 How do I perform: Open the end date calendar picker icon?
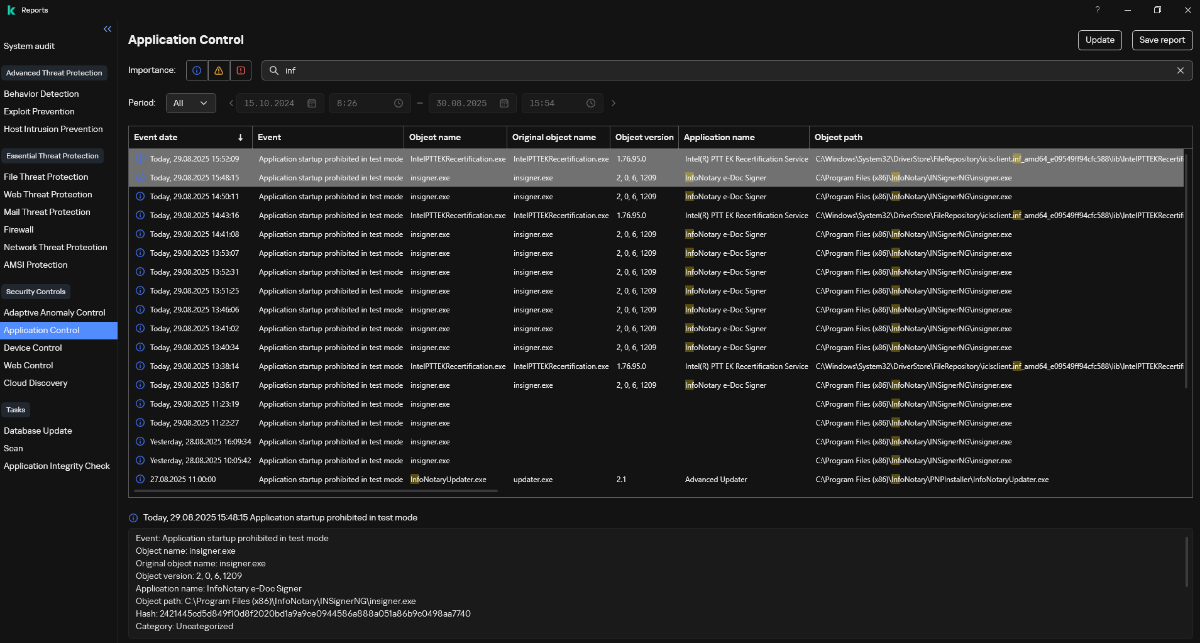pos(505,103)
